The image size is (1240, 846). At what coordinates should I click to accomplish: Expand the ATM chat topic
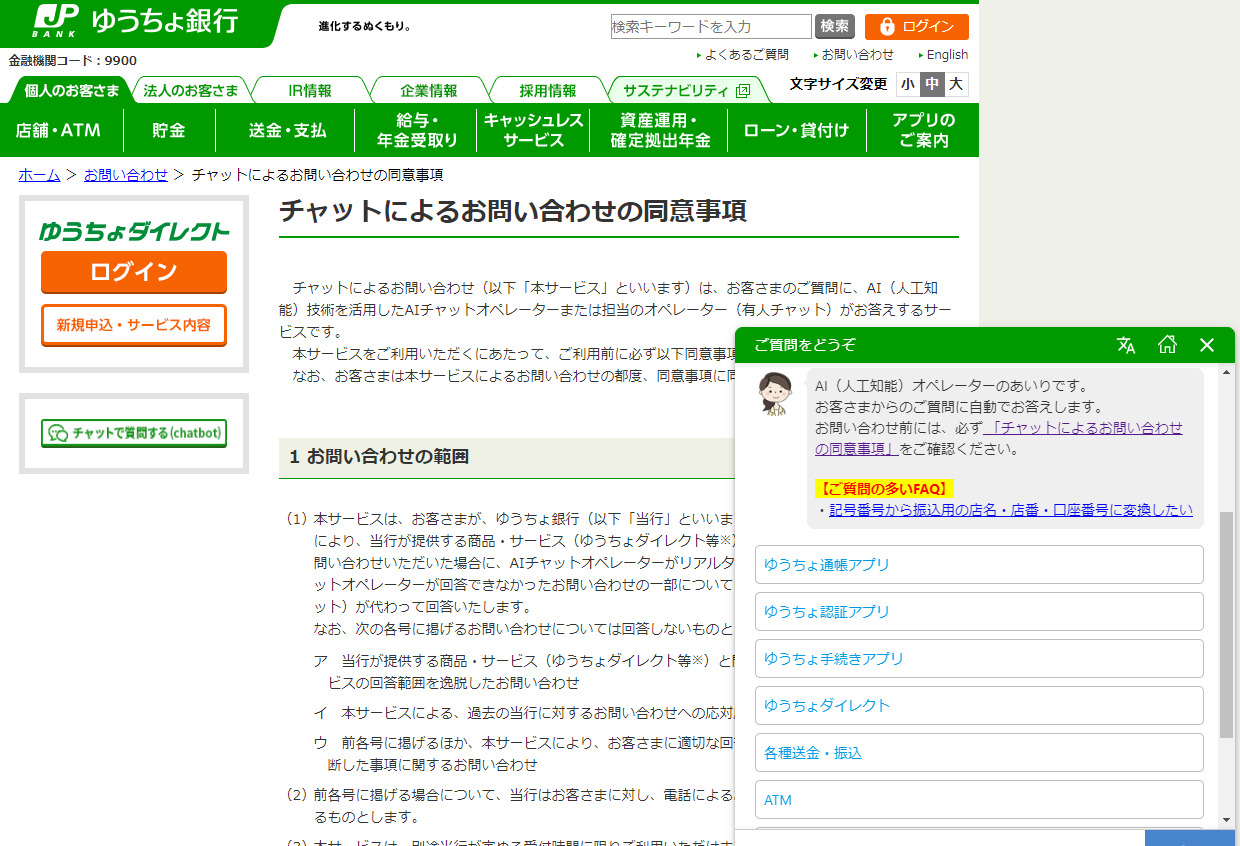tap(978, 799)
